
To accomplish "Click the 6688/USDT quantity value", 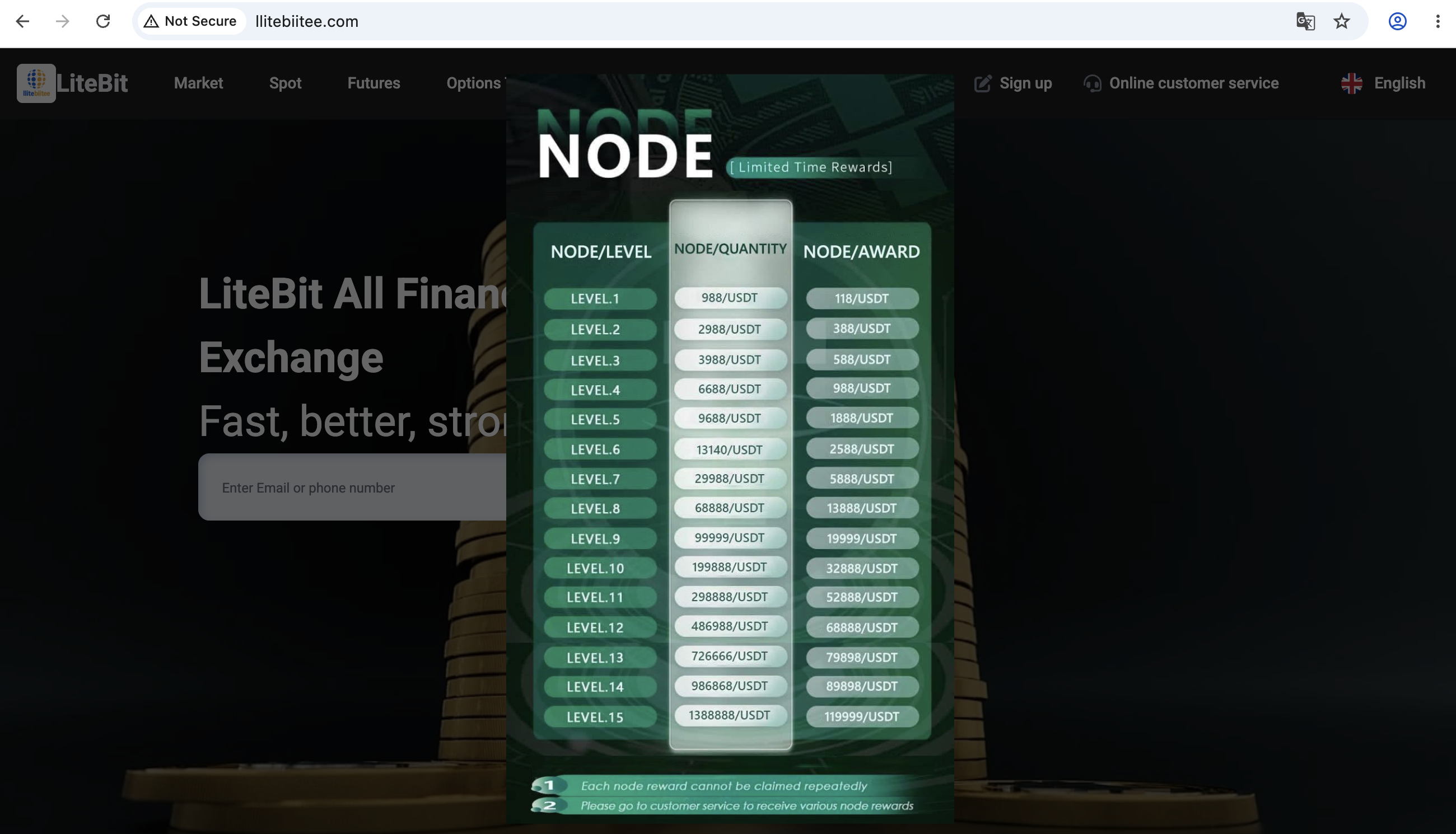I will click(x=731, y=389).
